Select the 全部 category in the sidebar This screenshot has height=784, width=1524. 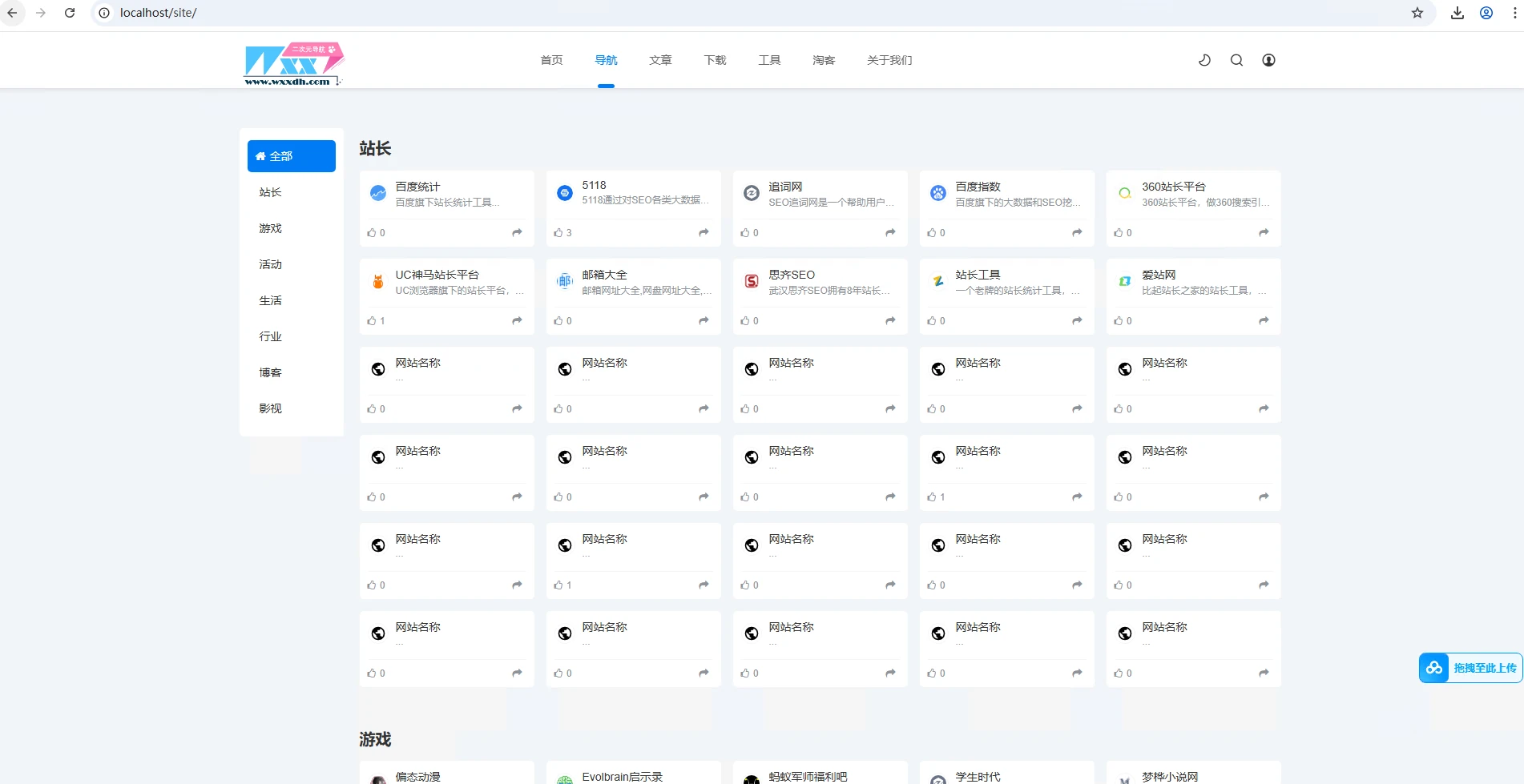tap(291, 156)
